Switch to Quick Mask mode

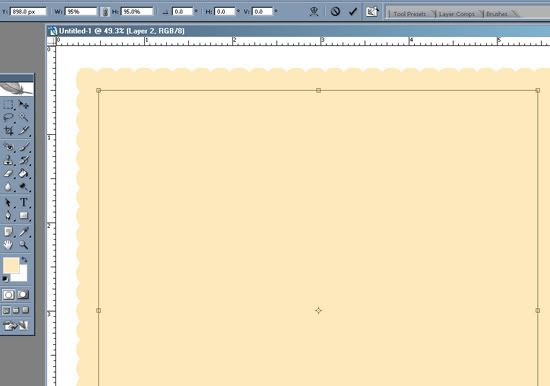click(23, 294)
